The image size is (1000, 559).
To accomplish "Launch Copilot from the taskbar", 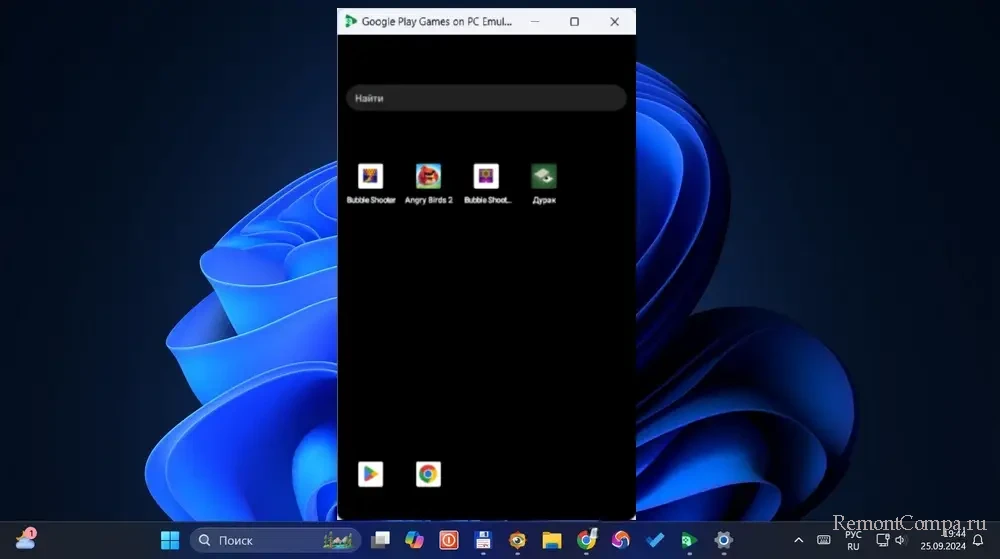I will click(x=414, y=540).
